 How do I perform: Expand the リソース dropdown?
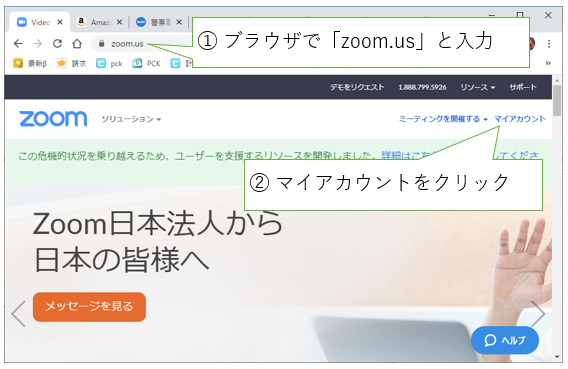click(x=477, y=87)
